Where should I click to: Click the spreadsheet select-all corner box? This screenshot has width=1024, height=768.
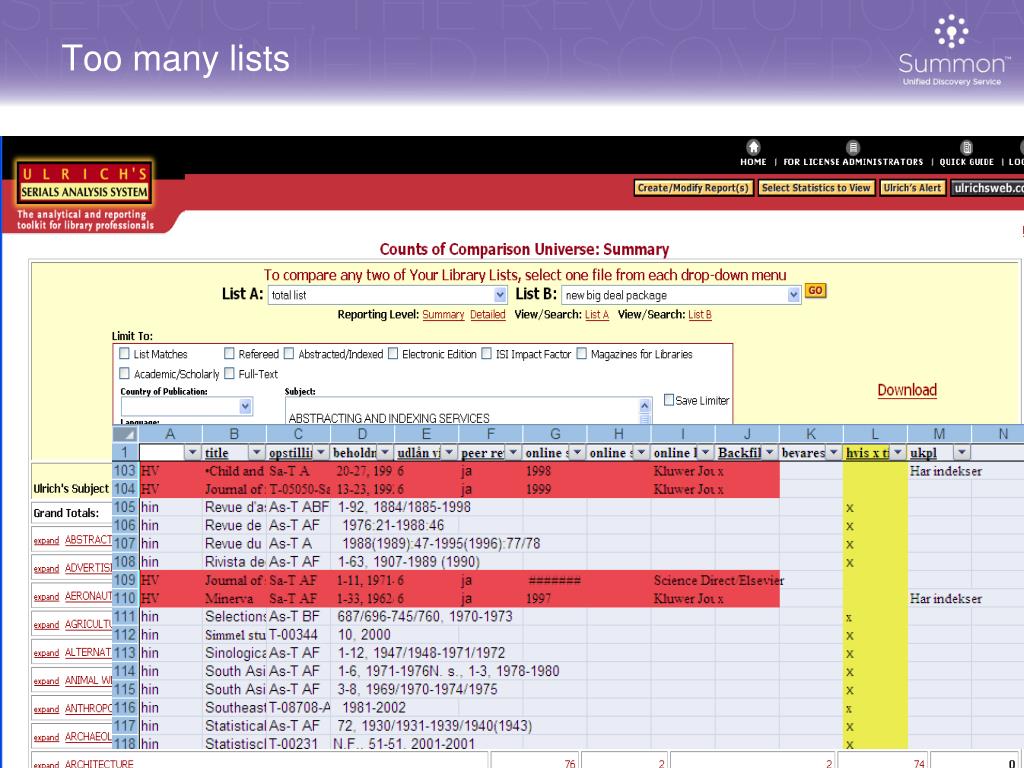[x=125, y=434]
